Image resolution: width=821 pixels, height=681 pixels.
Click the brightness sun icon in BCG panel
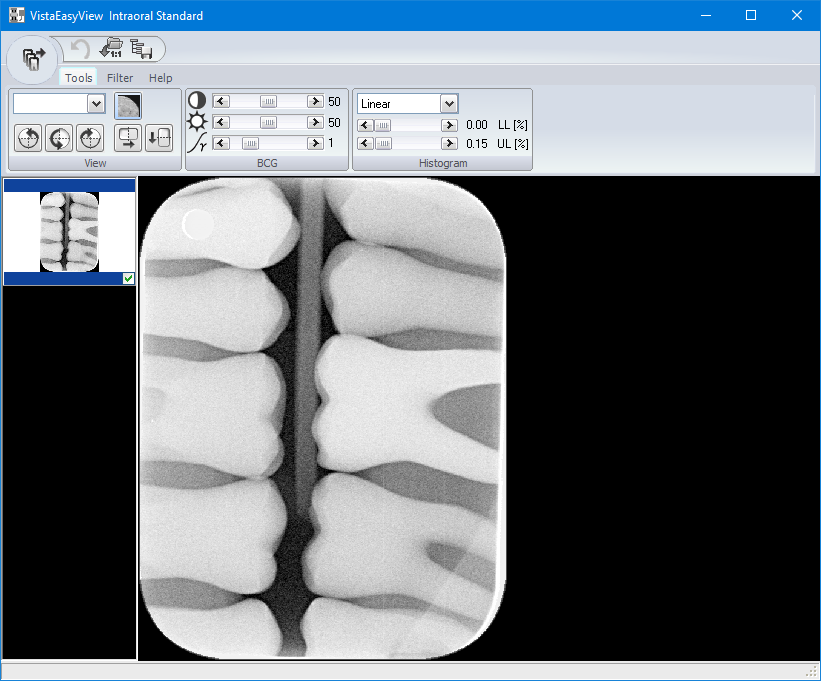(x=196, y=122)
